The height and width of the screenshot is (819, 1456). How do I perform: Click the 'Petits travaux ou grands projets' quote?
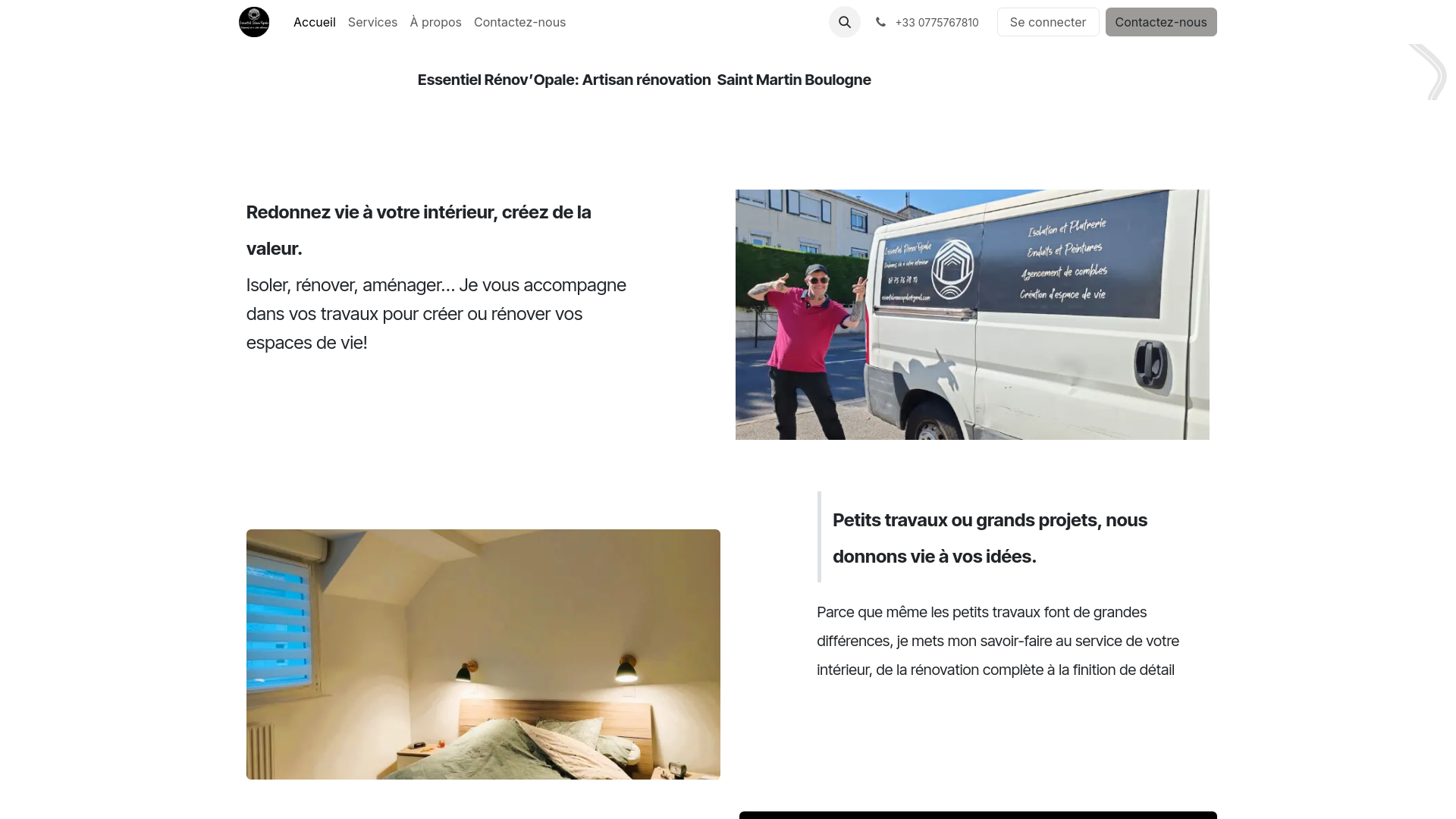[x=990, y=538]
